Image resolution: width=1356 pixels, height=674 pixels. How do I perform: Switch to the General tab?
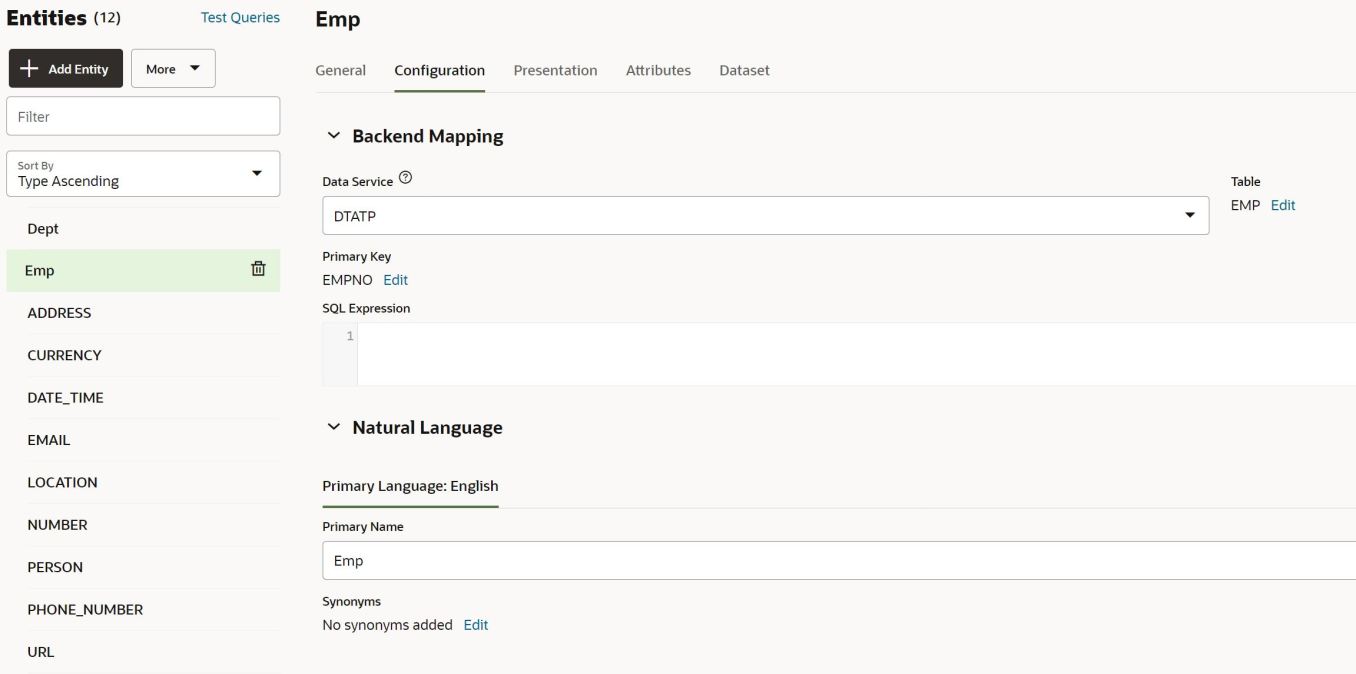pyautogui.click(x=341, y=70)
